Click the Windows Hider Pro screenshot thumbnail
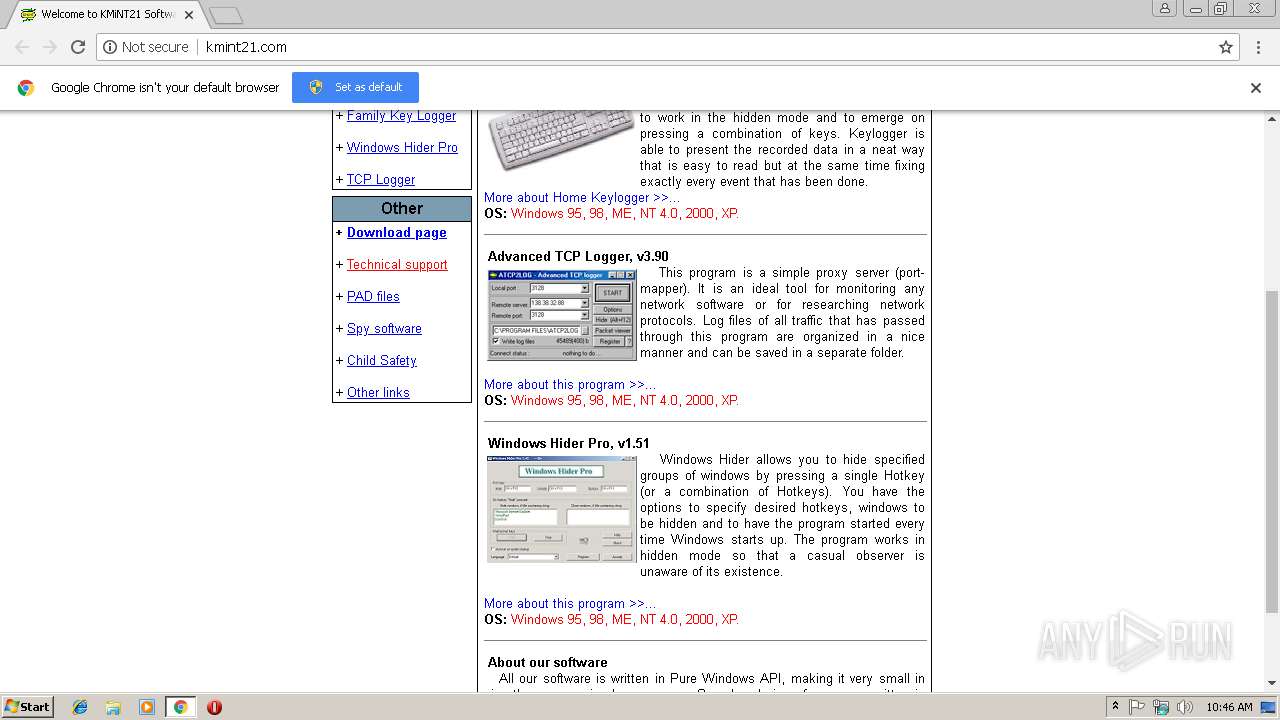 coord(561,510)
